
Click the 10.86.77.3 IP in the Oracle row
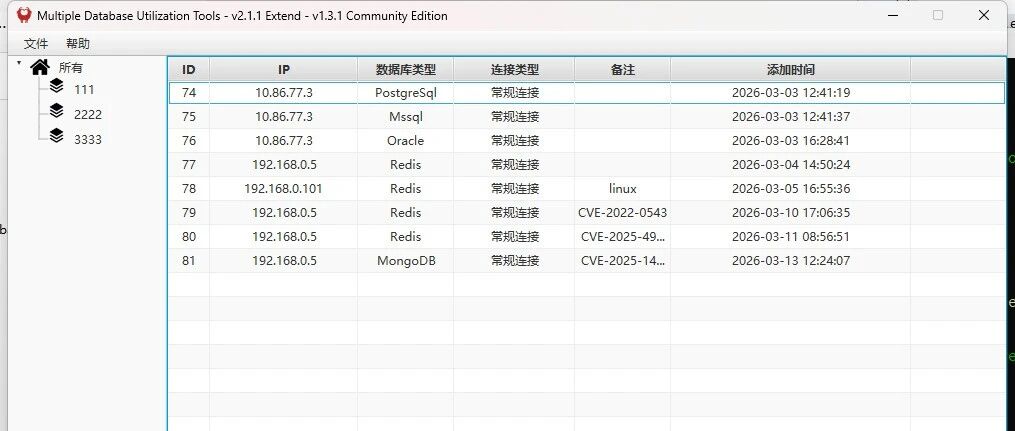tap(284, 140)
